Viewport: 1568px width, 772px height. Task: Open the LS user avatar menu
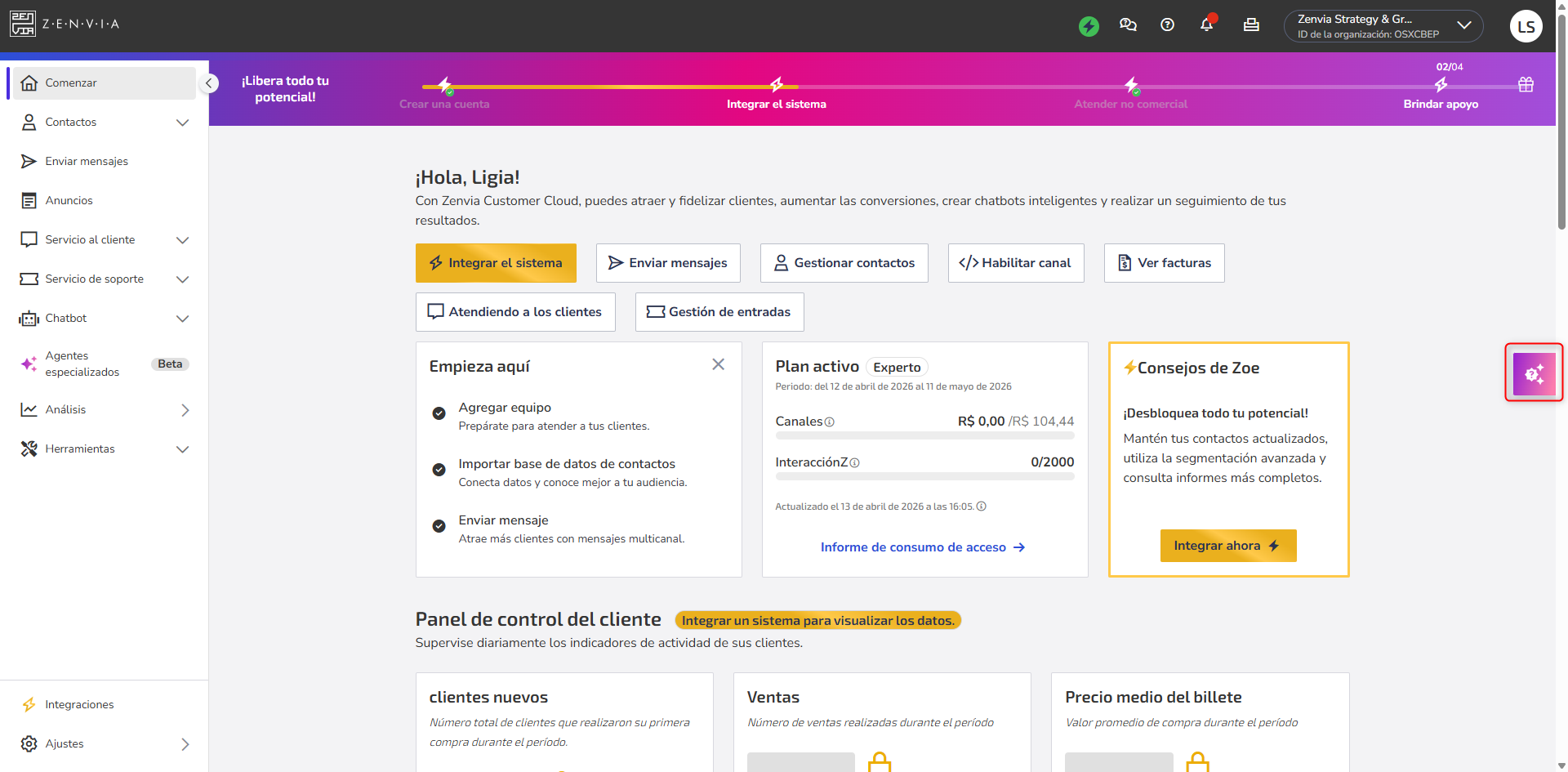(1526, 26)
